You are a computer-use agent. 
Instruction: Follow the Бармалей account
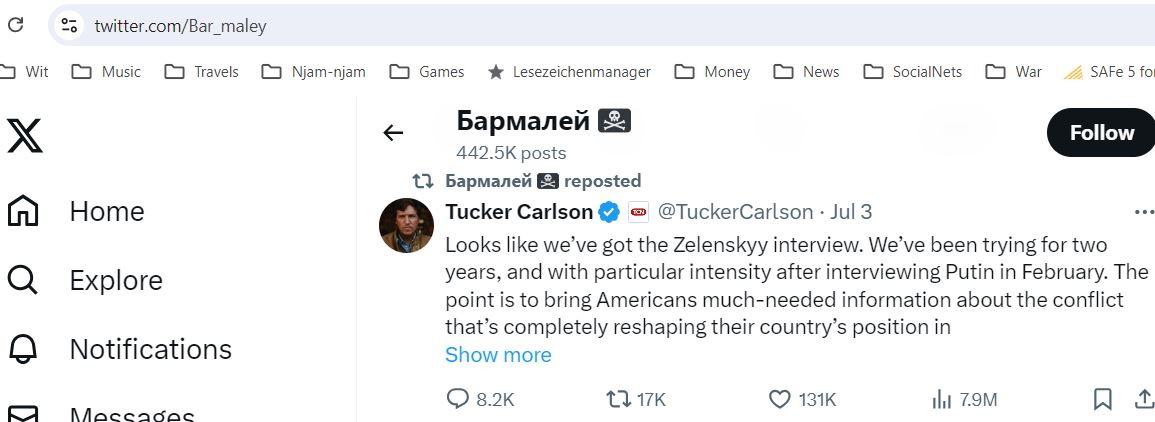pos(1101,133)
